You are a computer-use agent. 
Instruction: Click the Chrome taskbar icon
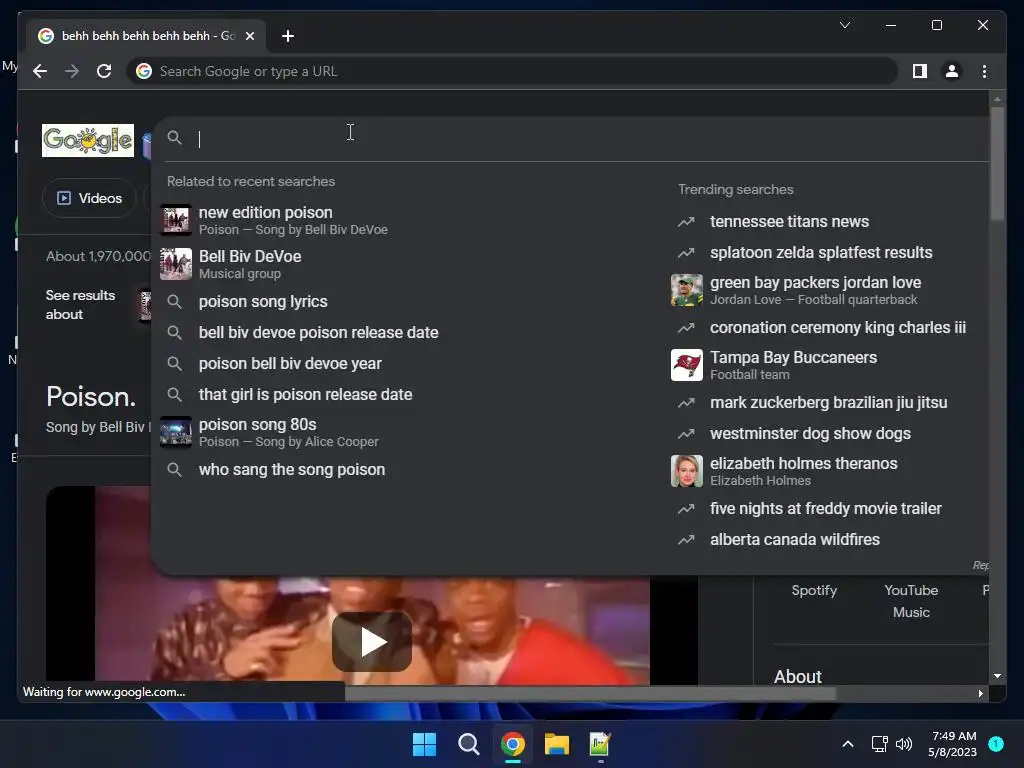point(513,744)
